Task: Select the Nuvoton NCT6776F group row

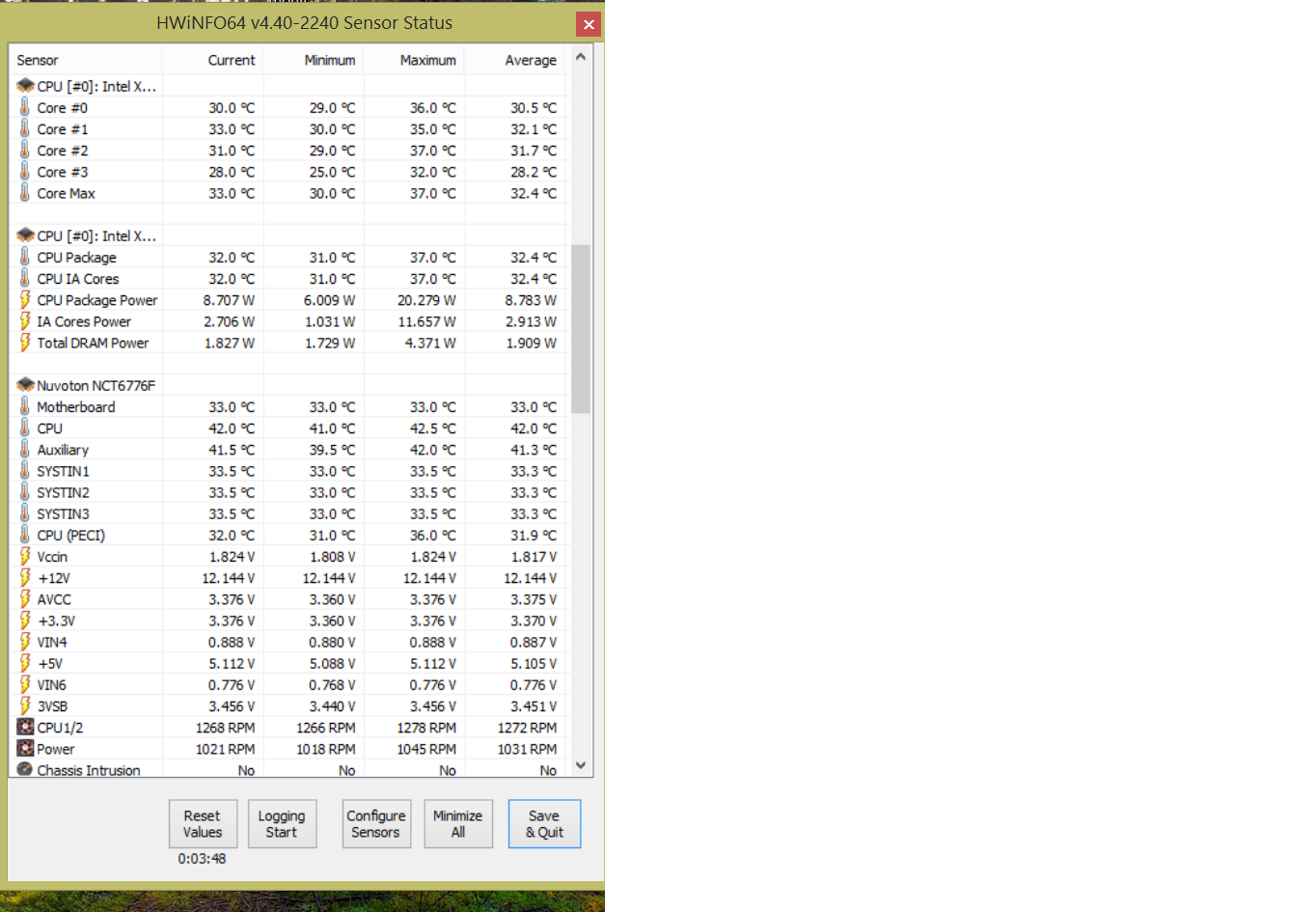Action: click(289, 385)
